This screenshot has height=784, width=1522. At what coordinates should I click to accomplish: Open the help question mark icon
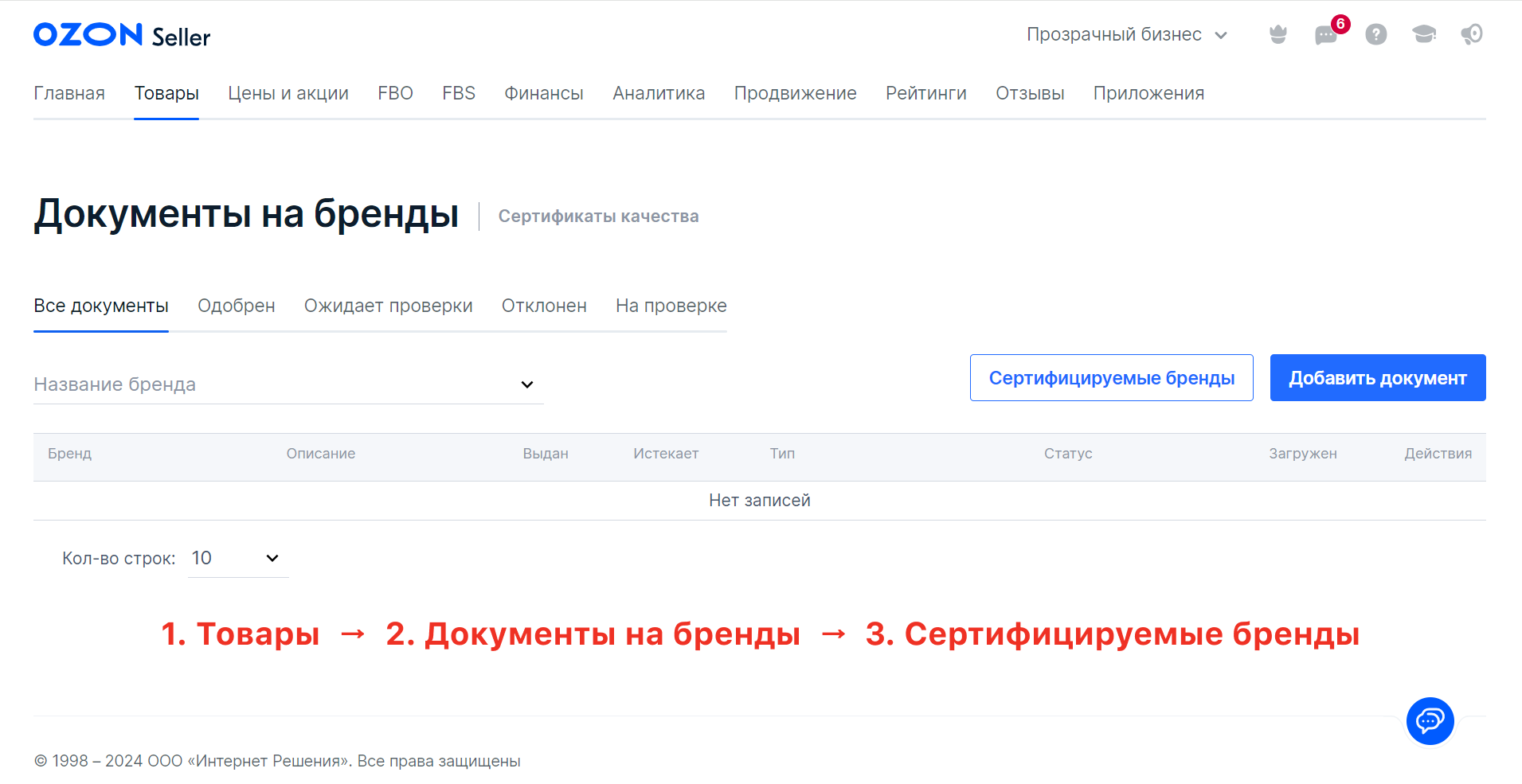pyautogui.click(x=1376, y=34)
